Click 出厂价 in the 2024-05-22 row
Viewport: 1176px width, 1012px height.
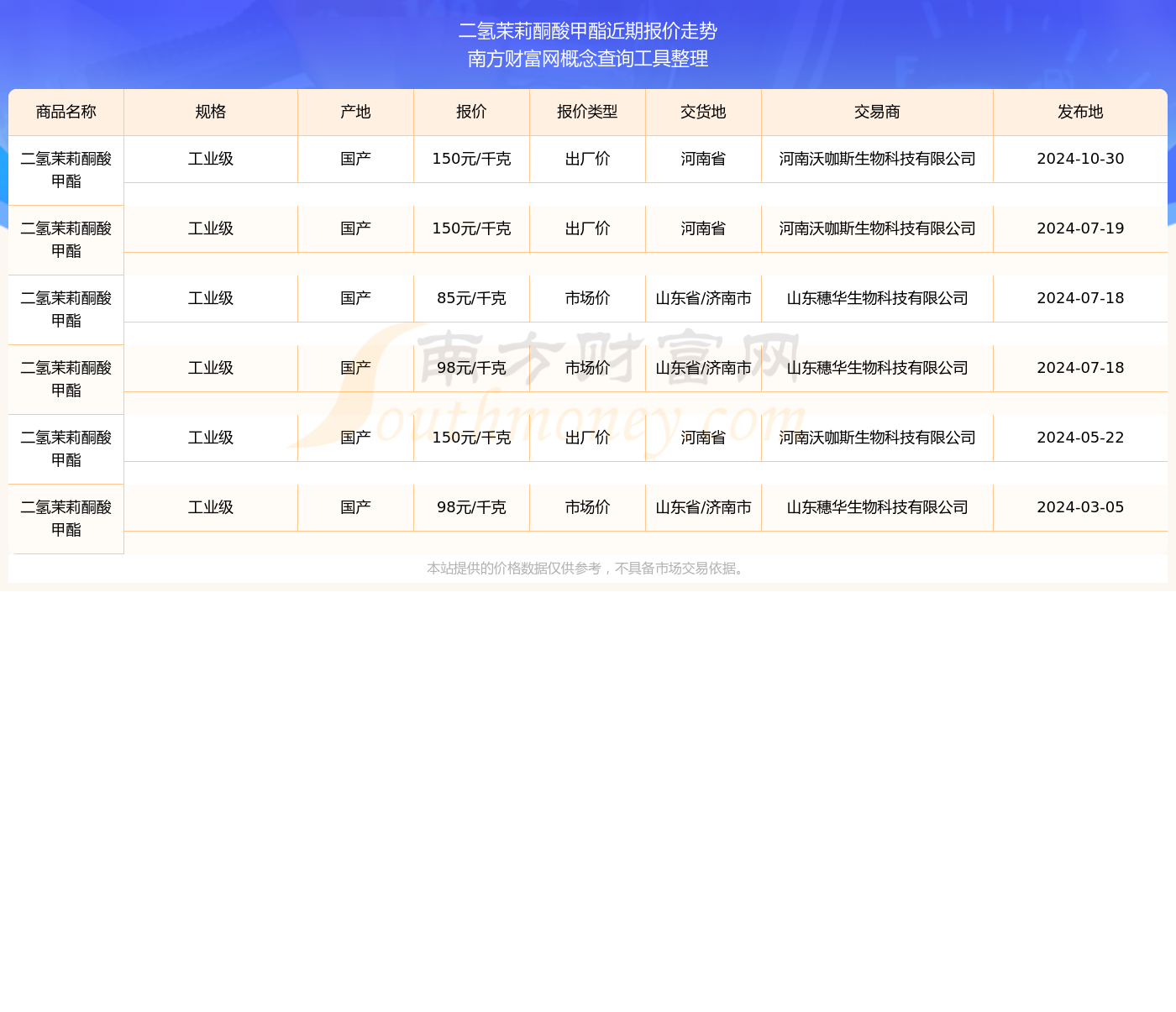(588, 438)
